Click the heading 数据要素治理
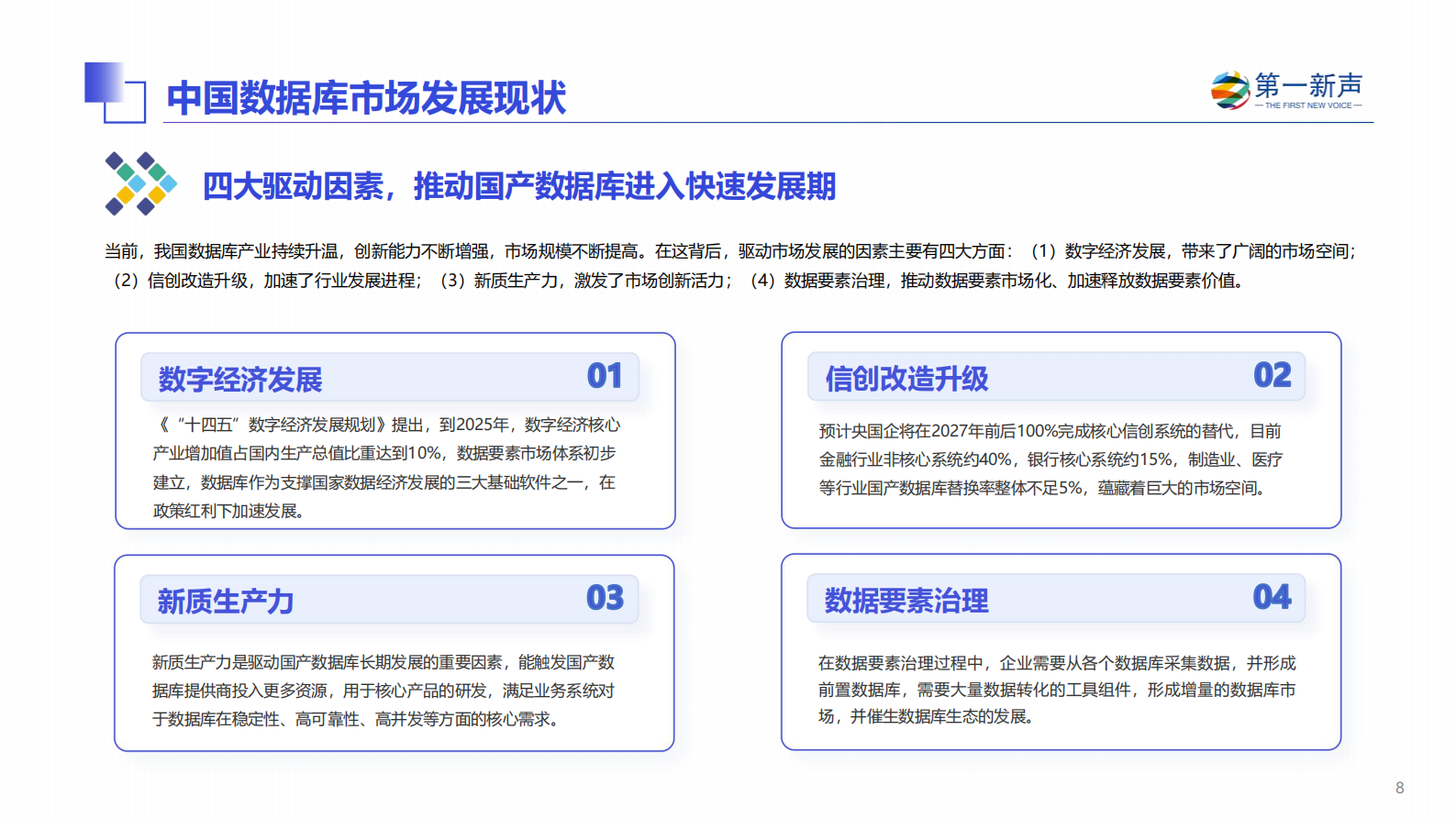 [906, 600]
